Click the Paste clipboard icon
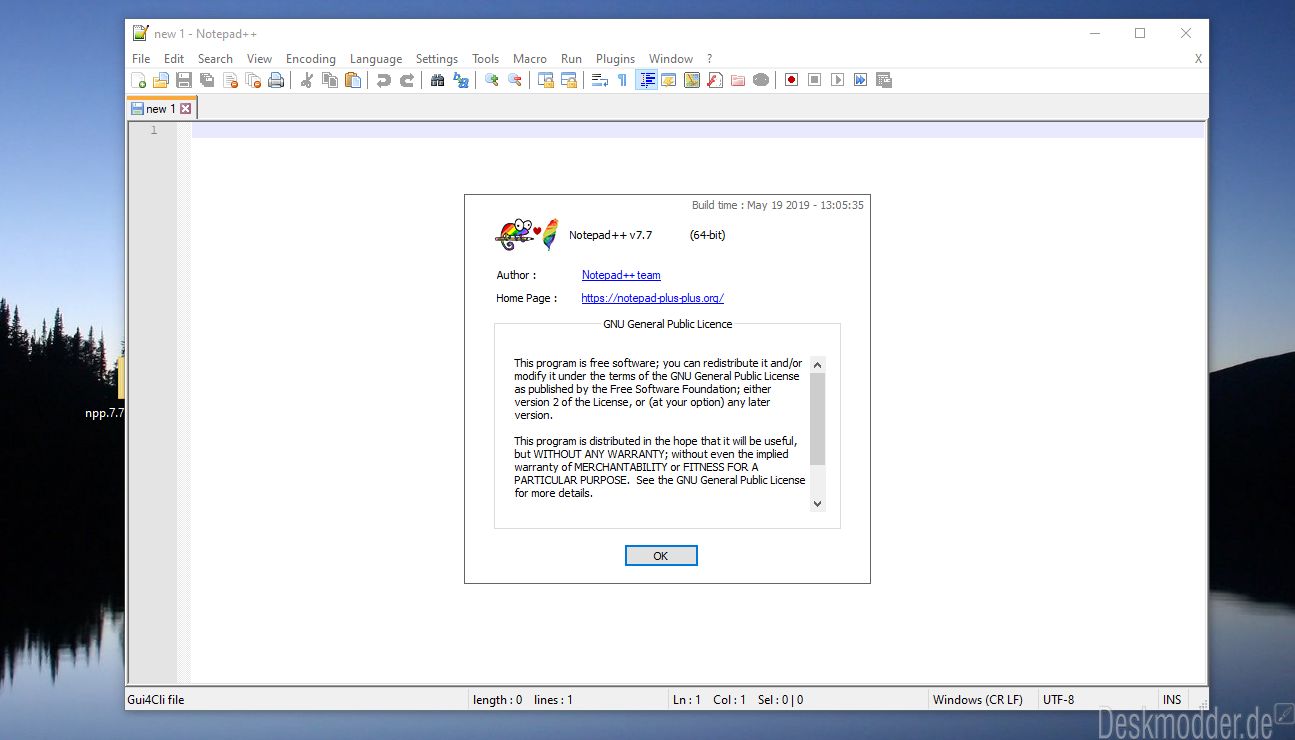Viewport: 1295px width, 740px height. (x=353, y=80)
